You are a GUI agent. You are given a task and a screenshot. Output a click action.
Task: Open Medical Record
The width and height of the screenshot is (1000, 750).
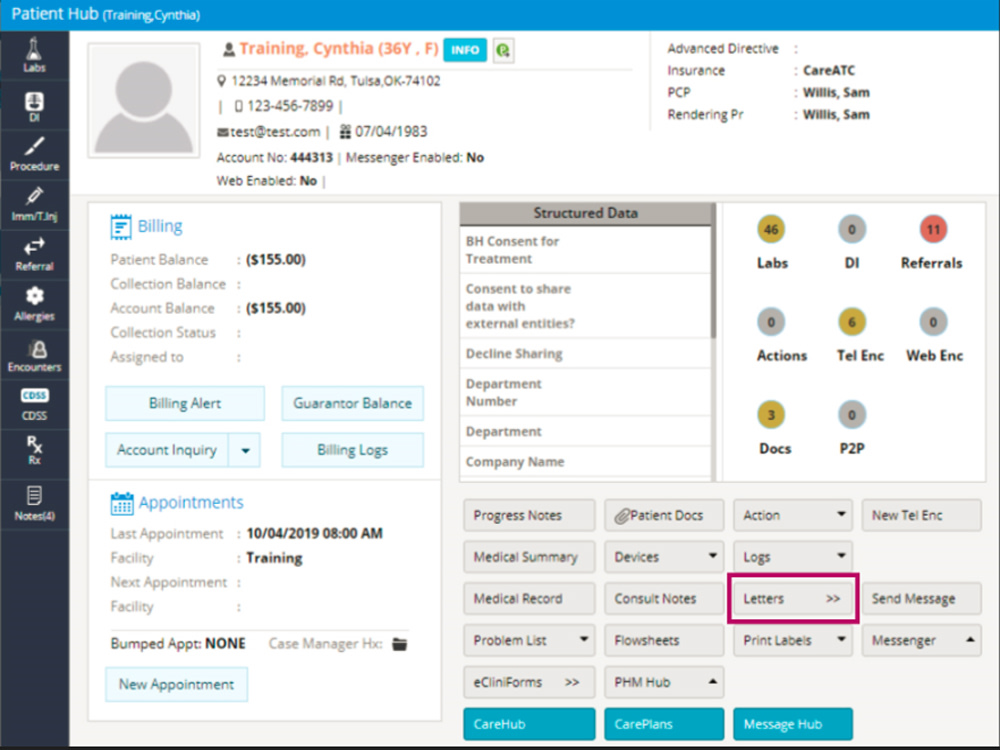(529, 599)
